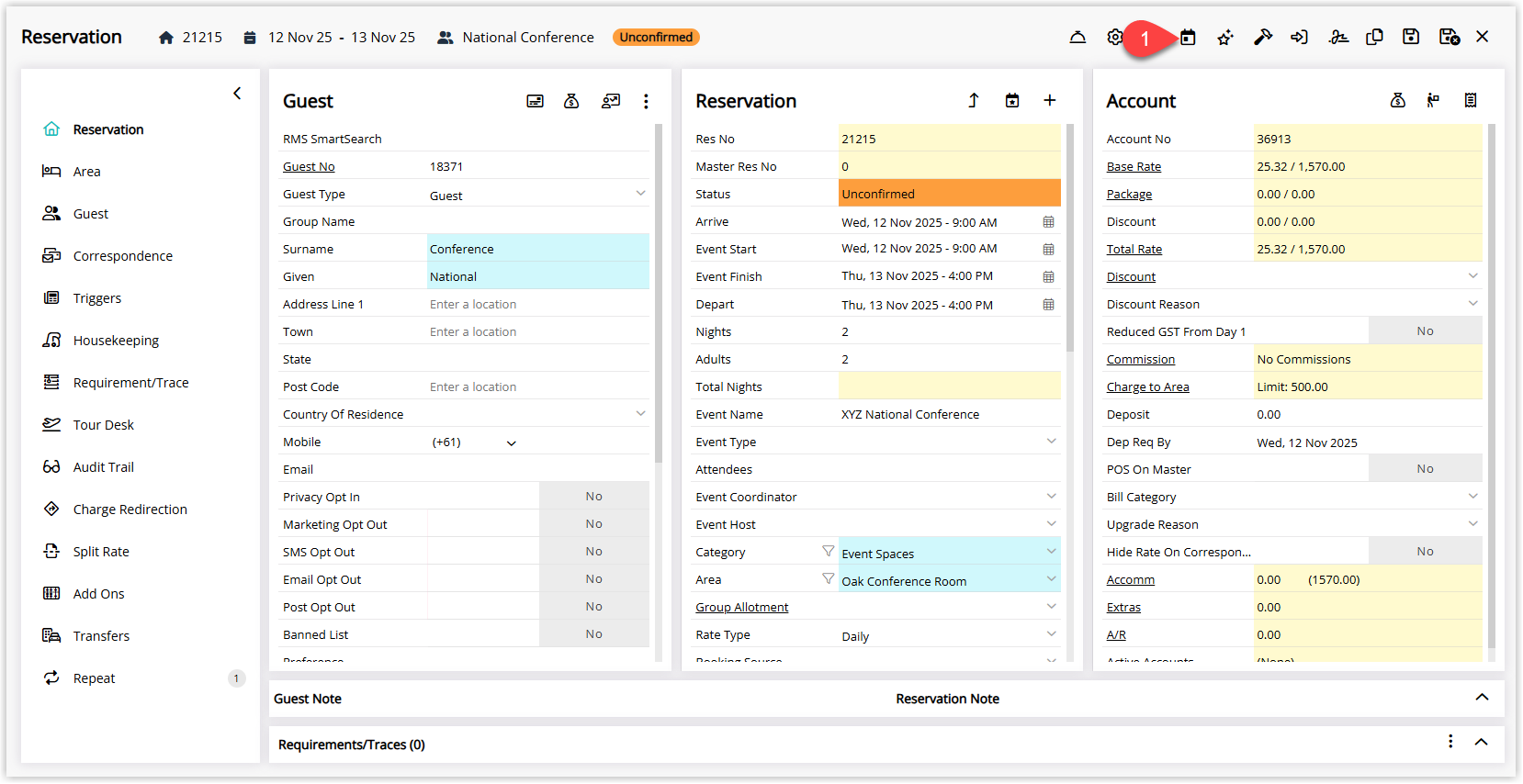Viewport: 1523px width, 784px height.
Task: Click the Base Rate link
Action: (x=1134, y=167)
